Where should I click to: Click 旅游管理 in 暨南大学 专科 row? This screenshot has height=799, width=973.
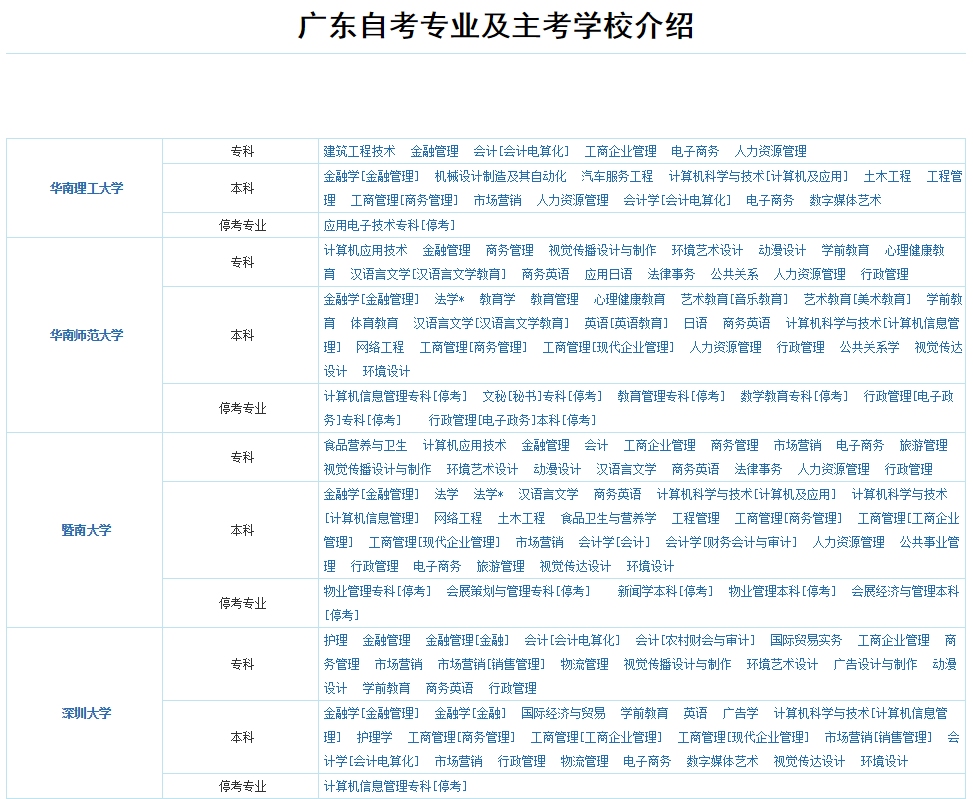point(923,445)
